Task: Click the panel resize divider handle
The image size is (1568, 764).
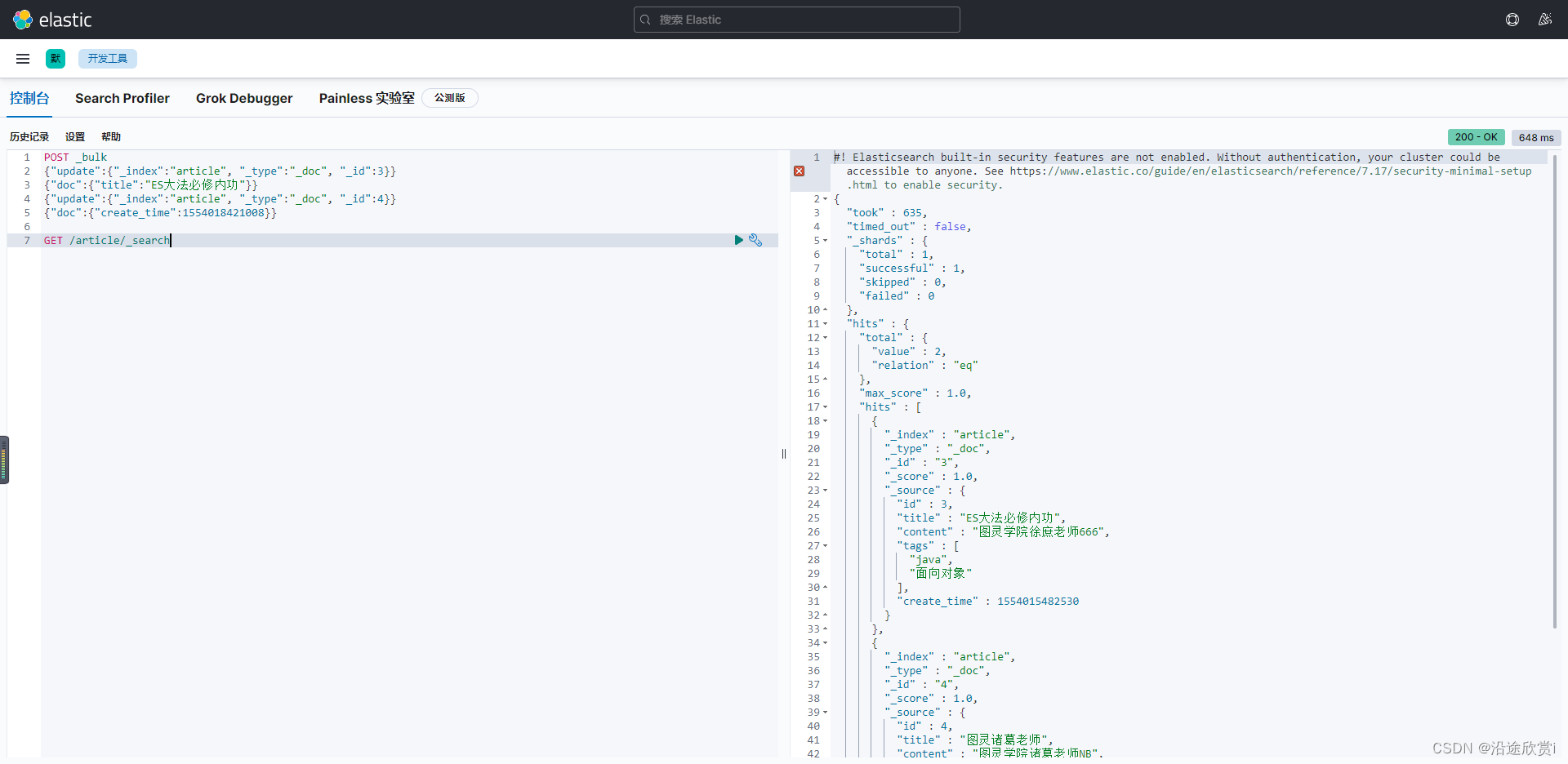Action: pos(784,454)
